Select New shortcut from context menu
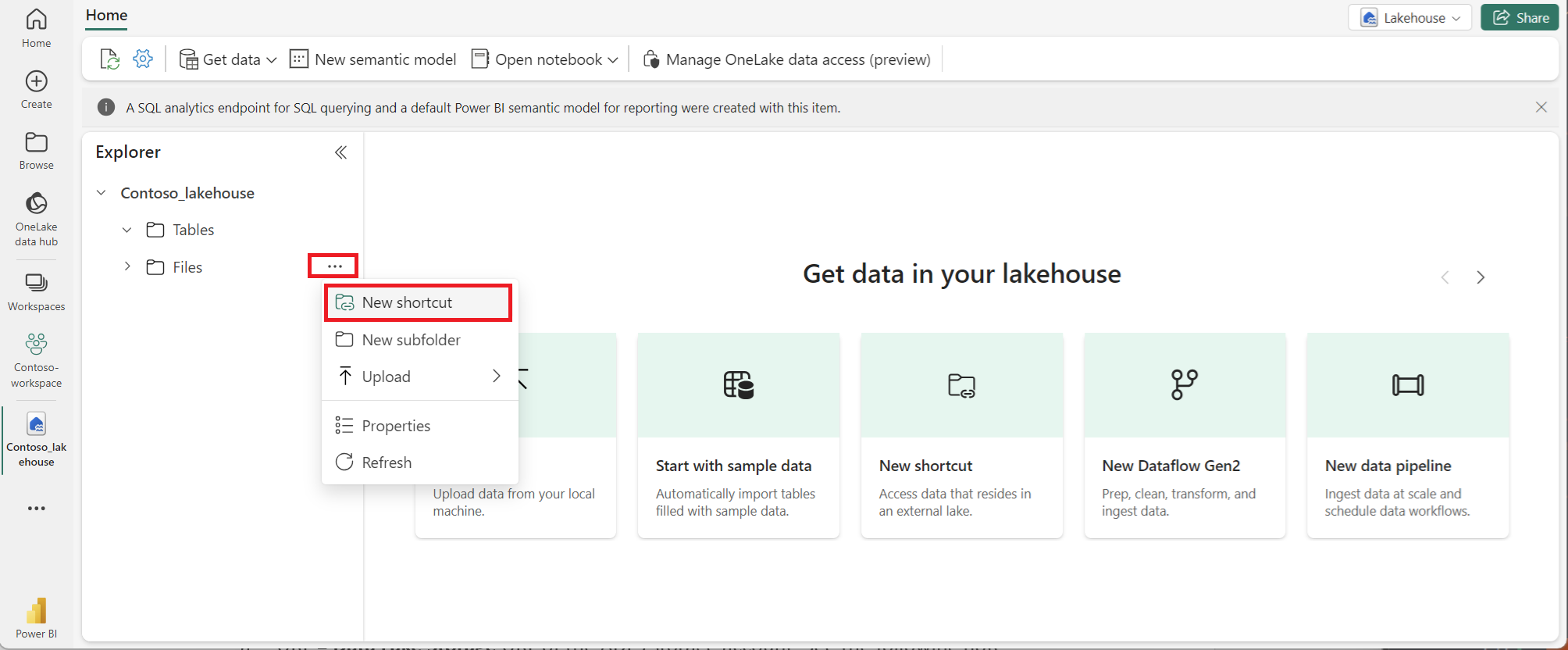The height and width of the screenshot is (650, 1568). pyautogui.click(x=419, y=302)
